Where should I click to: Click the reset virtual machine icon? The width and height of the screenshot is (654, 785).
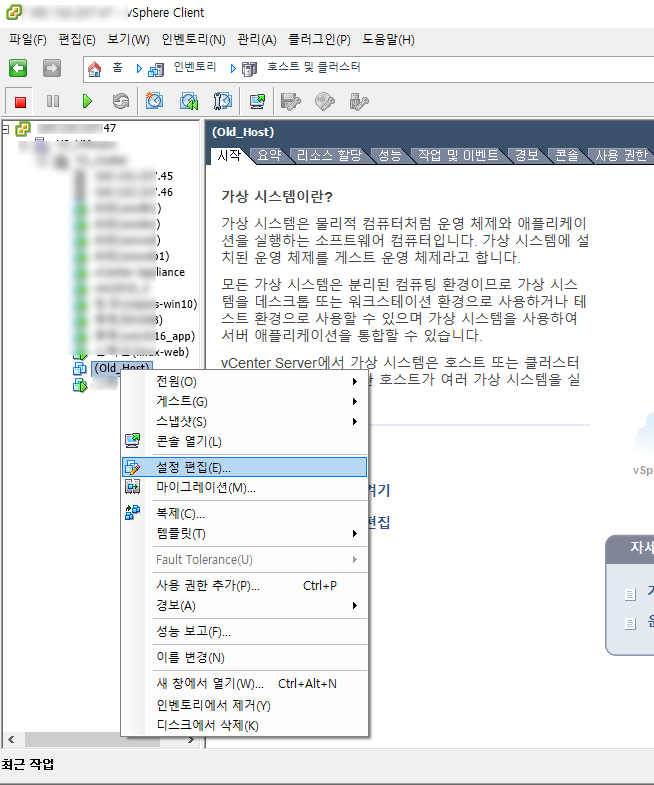tap(120, 102)
